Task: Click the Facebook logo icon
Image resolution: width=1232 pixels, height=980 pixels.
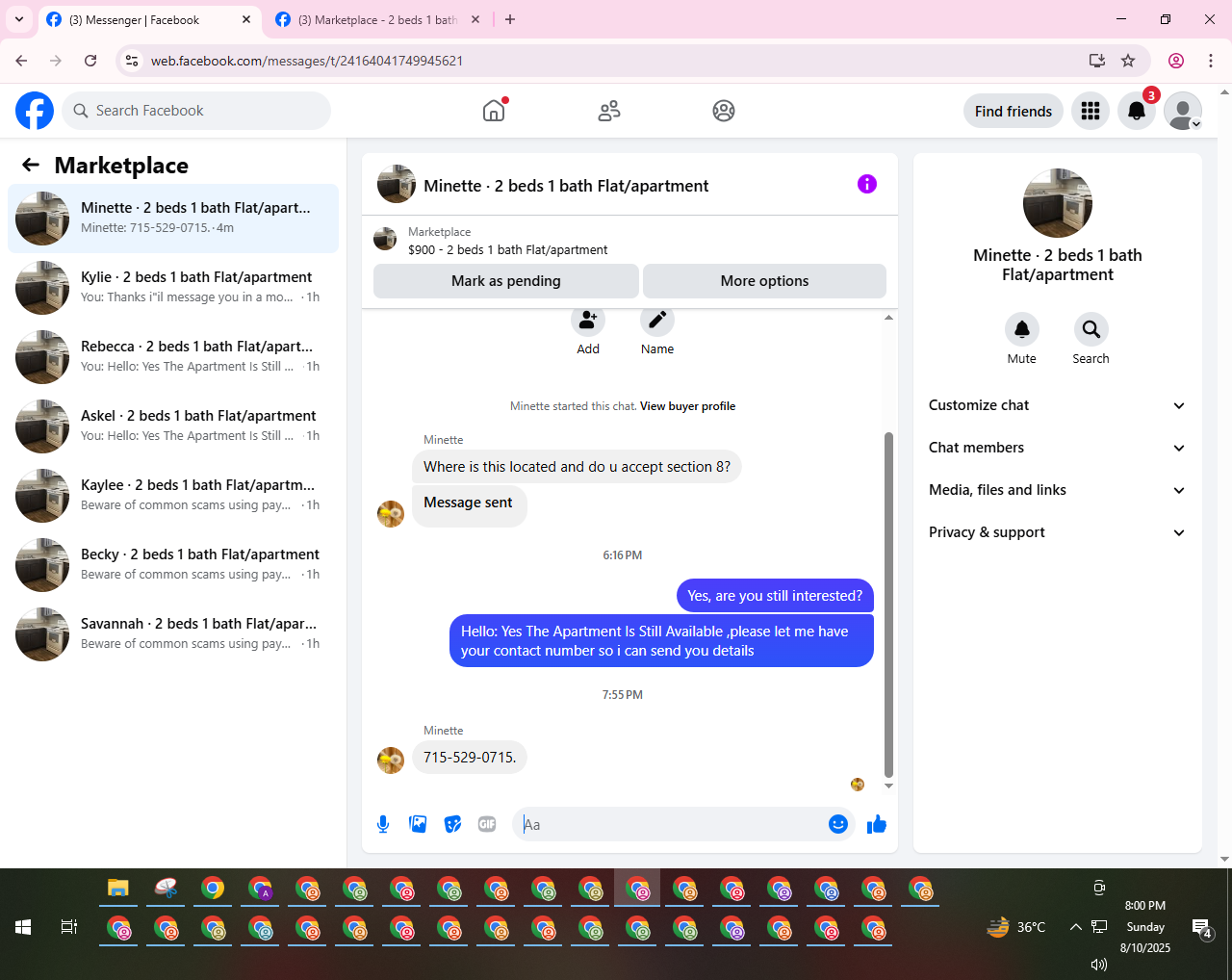Action: pyautogui.click(x=35, y=111)
